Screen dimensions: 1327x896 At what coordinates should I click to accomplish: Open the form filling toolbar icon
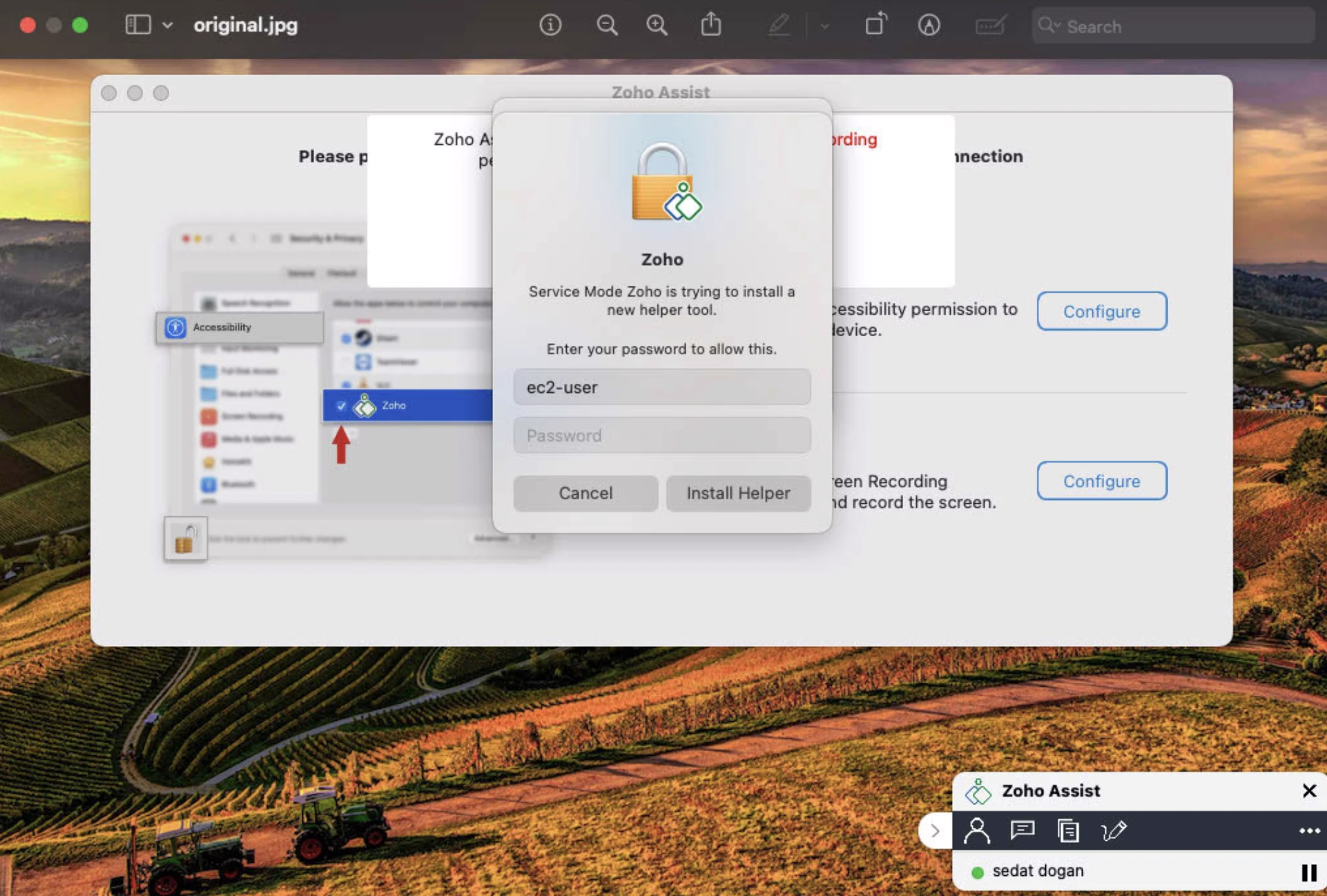click(990, 26)
